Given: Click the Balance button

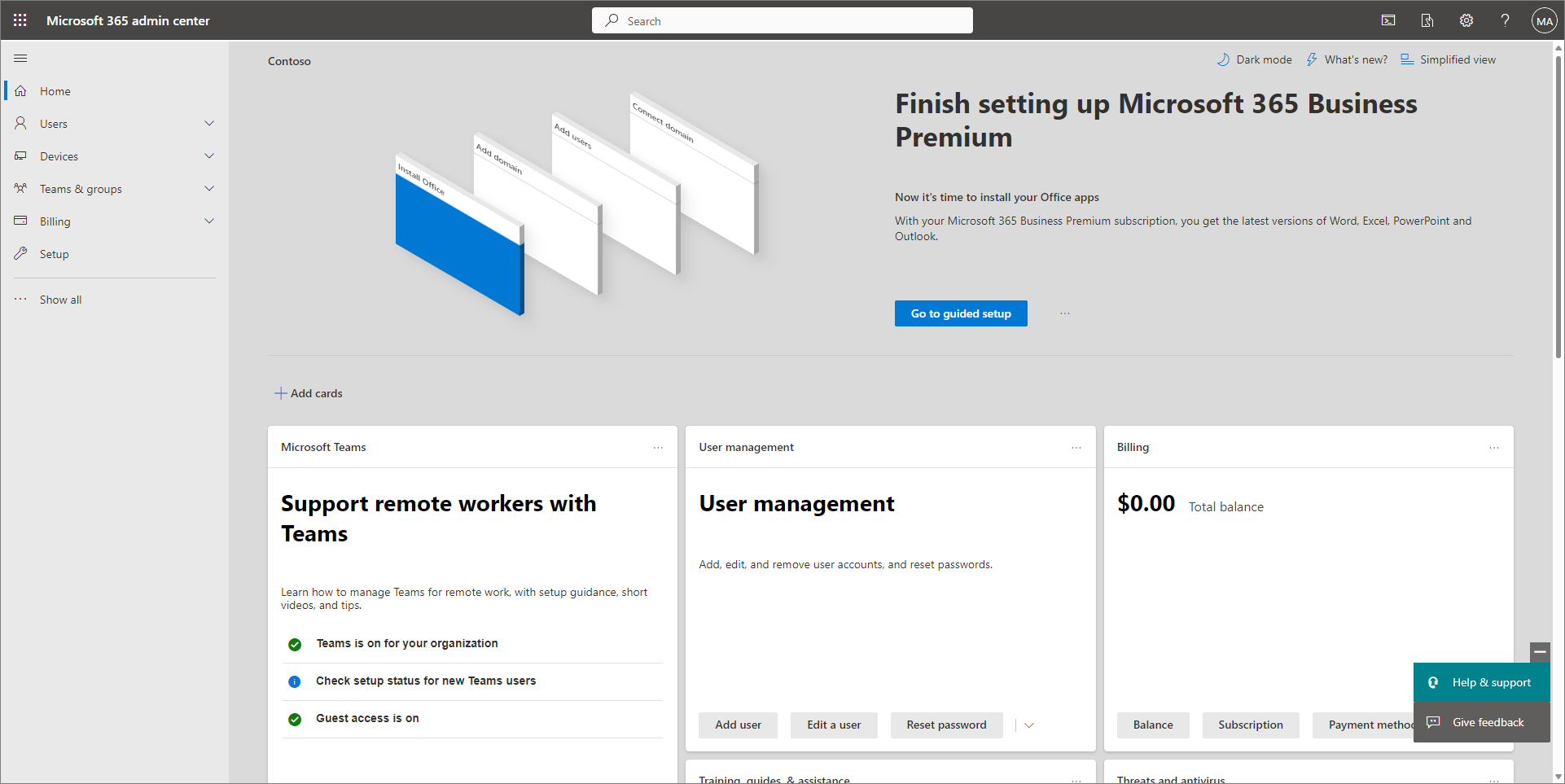Looking at the screenshot, I should [1153, 725].
